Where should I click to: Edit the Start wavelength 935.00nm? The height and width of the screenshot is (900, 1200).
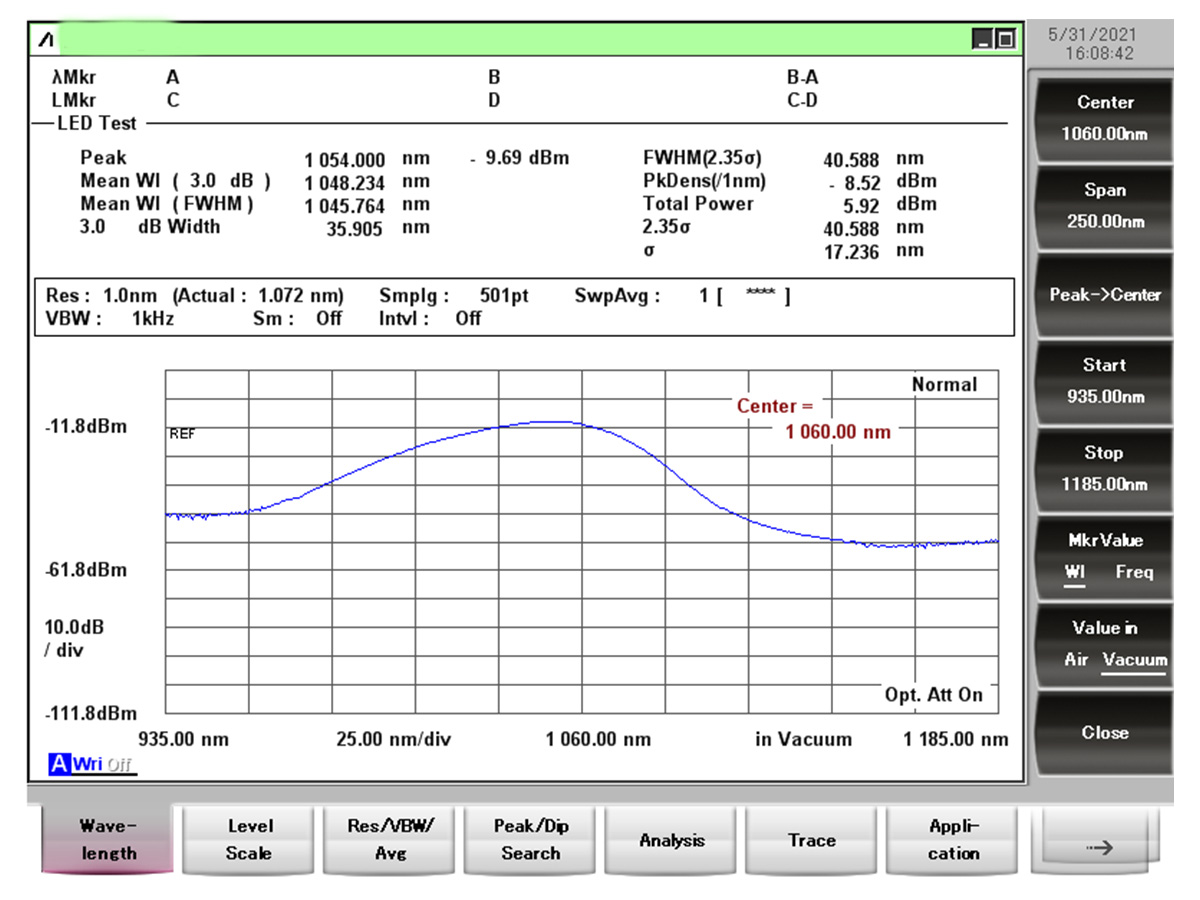(1105, 381)
